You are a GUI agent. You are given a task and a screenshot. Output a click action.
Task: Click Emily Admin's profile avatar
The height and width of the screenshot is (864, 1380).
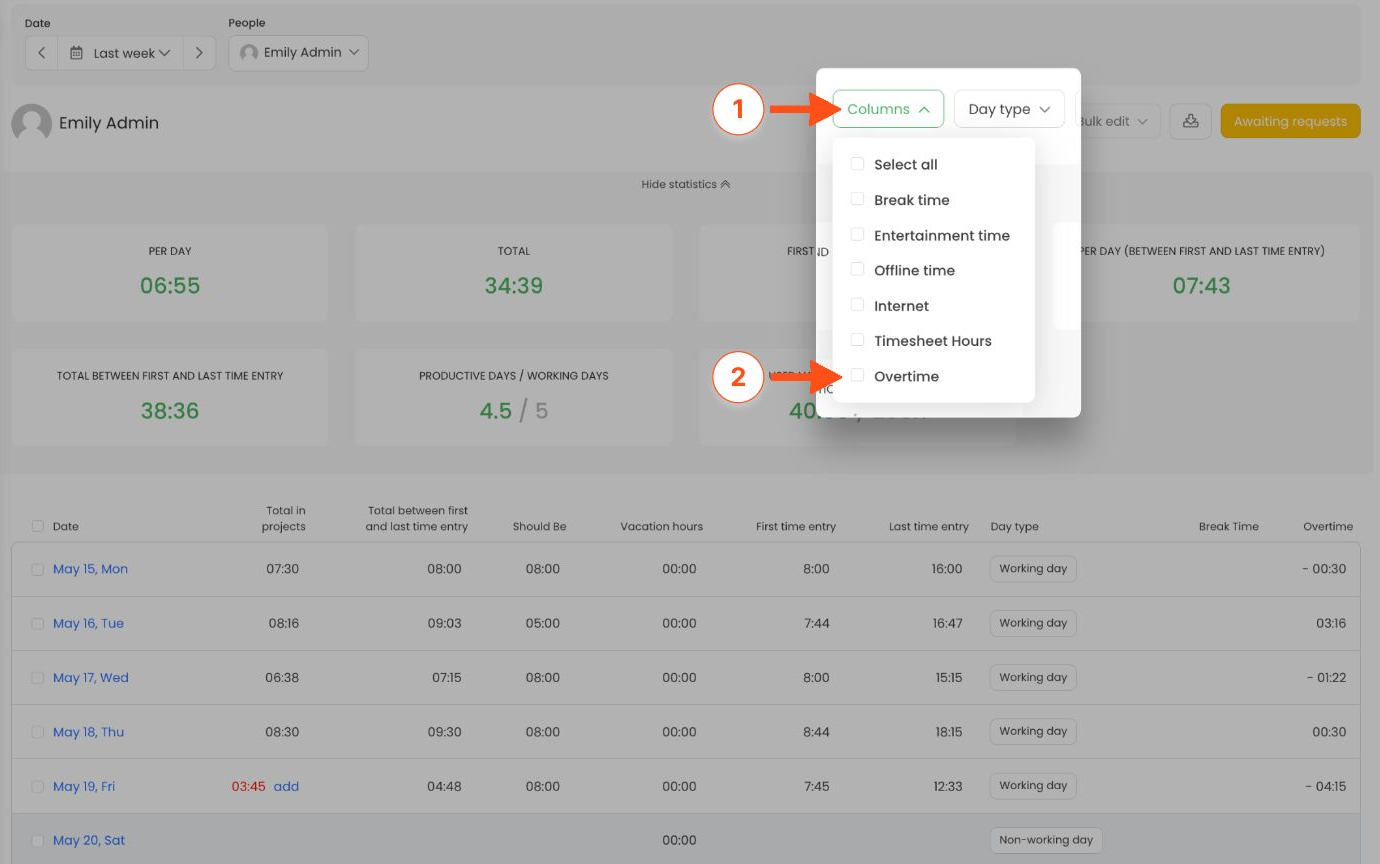[x=31, y=123]
